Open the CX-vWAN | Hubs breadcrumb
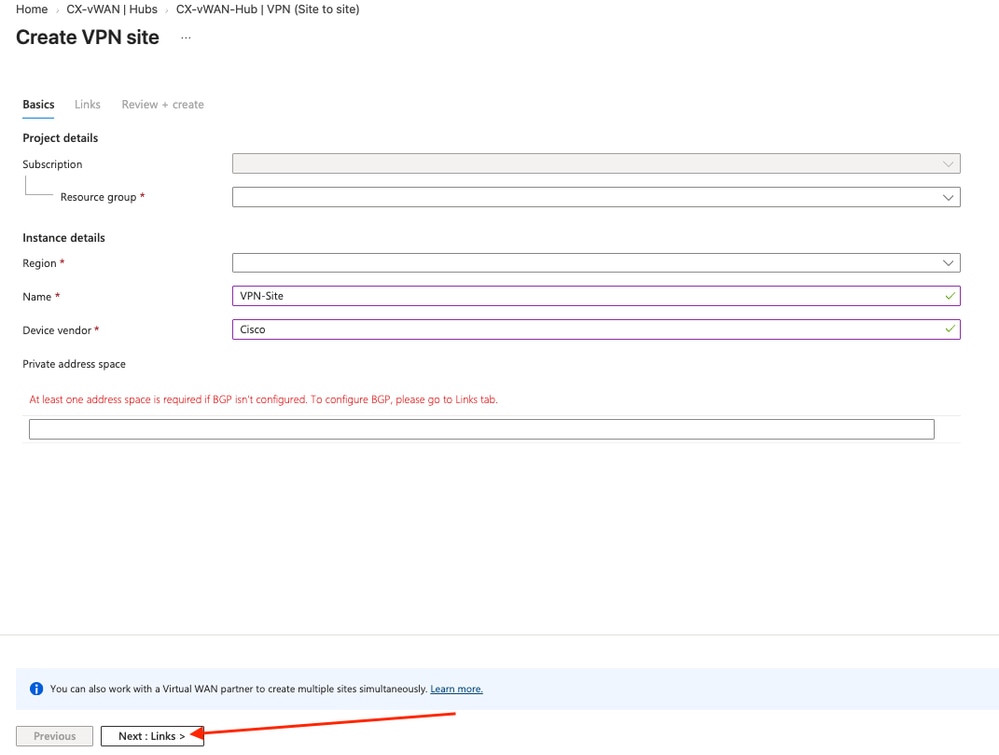This screenshot has height=755, width=999. 111,10
